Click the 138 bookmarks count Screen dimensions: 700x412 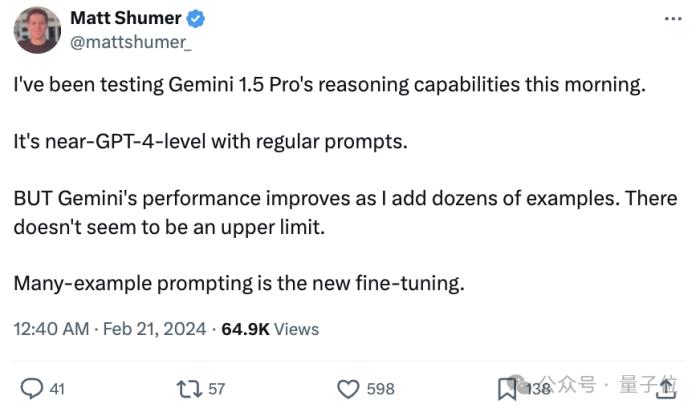tap(538, 389)
